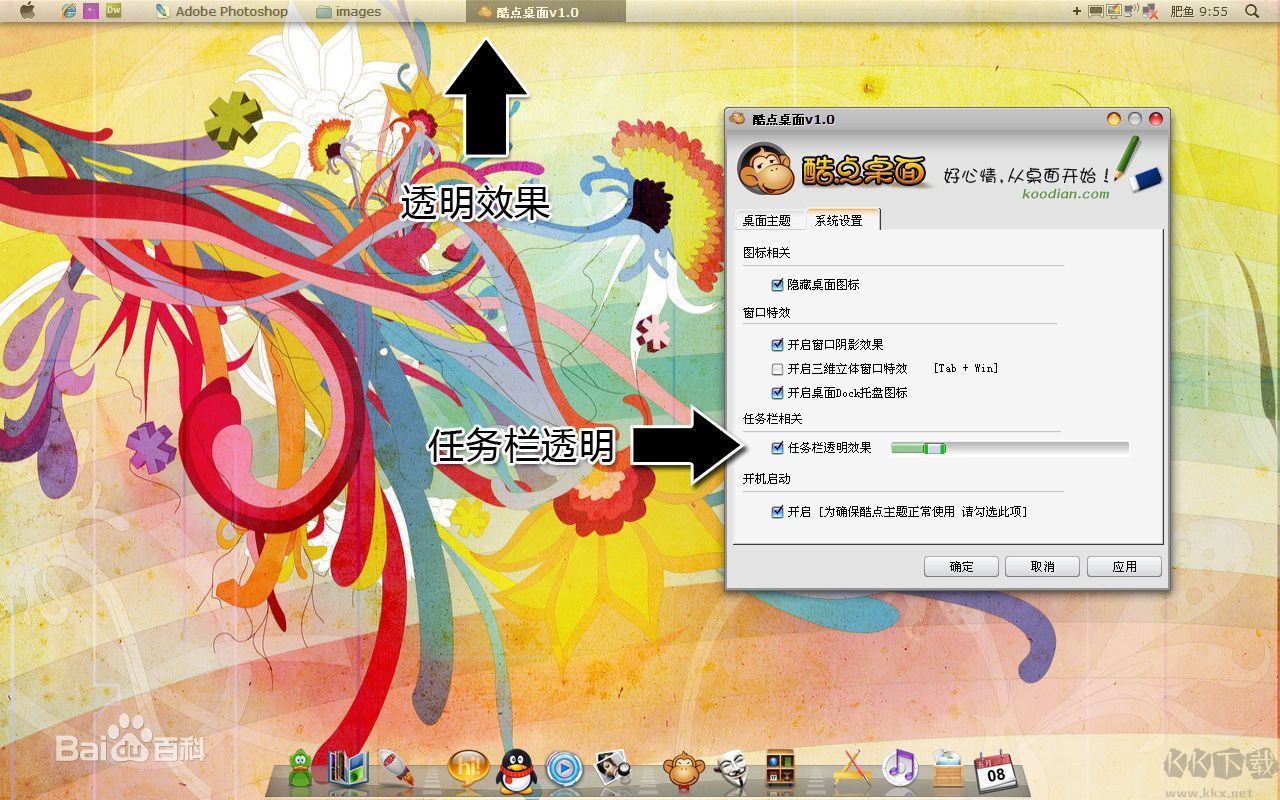Launch the monkey Koodian icon in dock
The height and width of the screenshot is (800, 1280).
(684, 769)
